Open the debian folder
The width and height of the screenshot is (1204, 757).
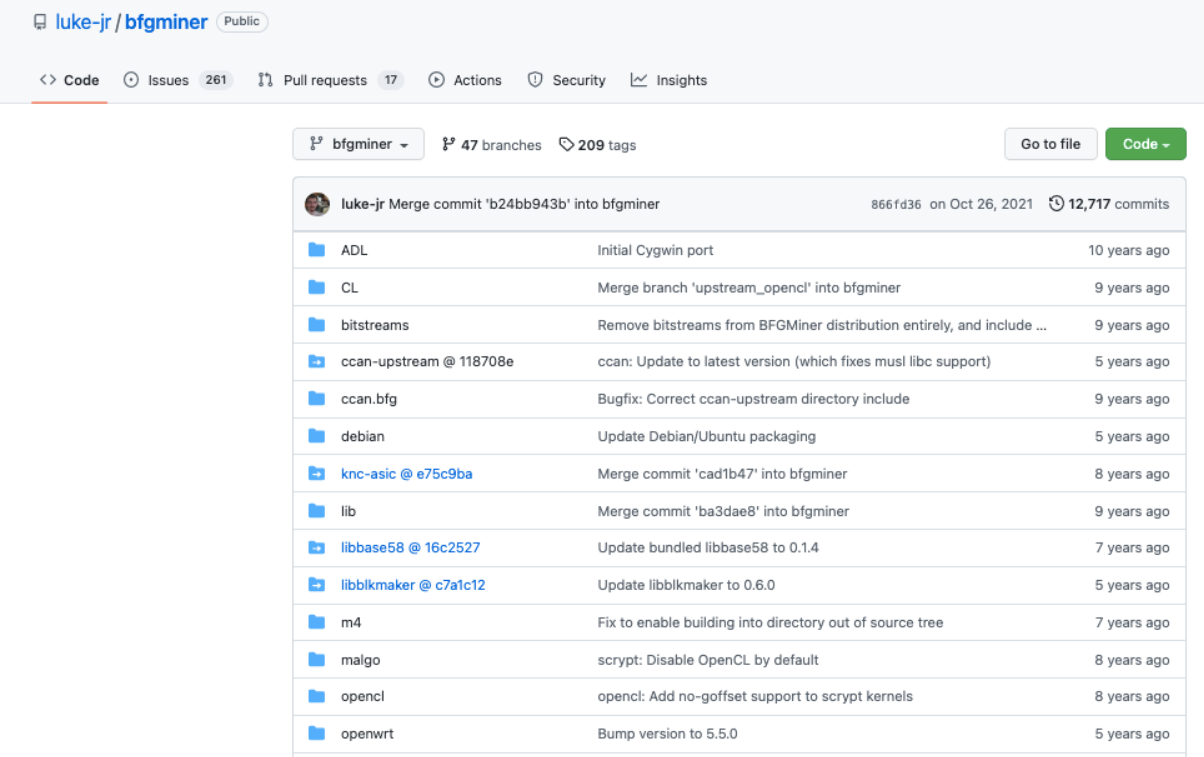[362, 436]
